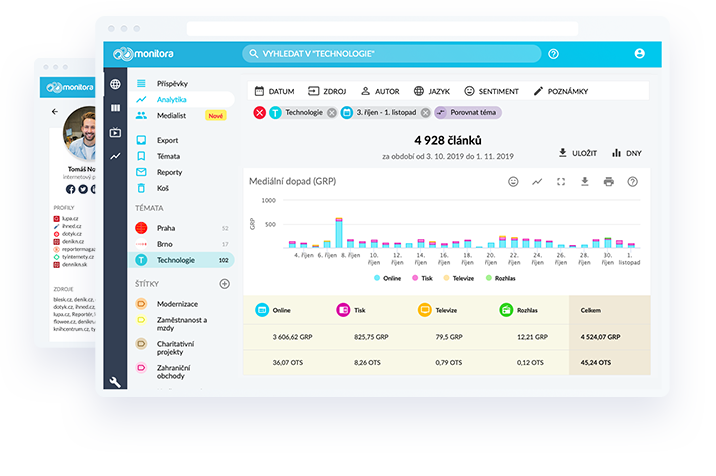Click the print icon above the chart
716x476 pixels.
pyautogui.click(x=608, y=182)
